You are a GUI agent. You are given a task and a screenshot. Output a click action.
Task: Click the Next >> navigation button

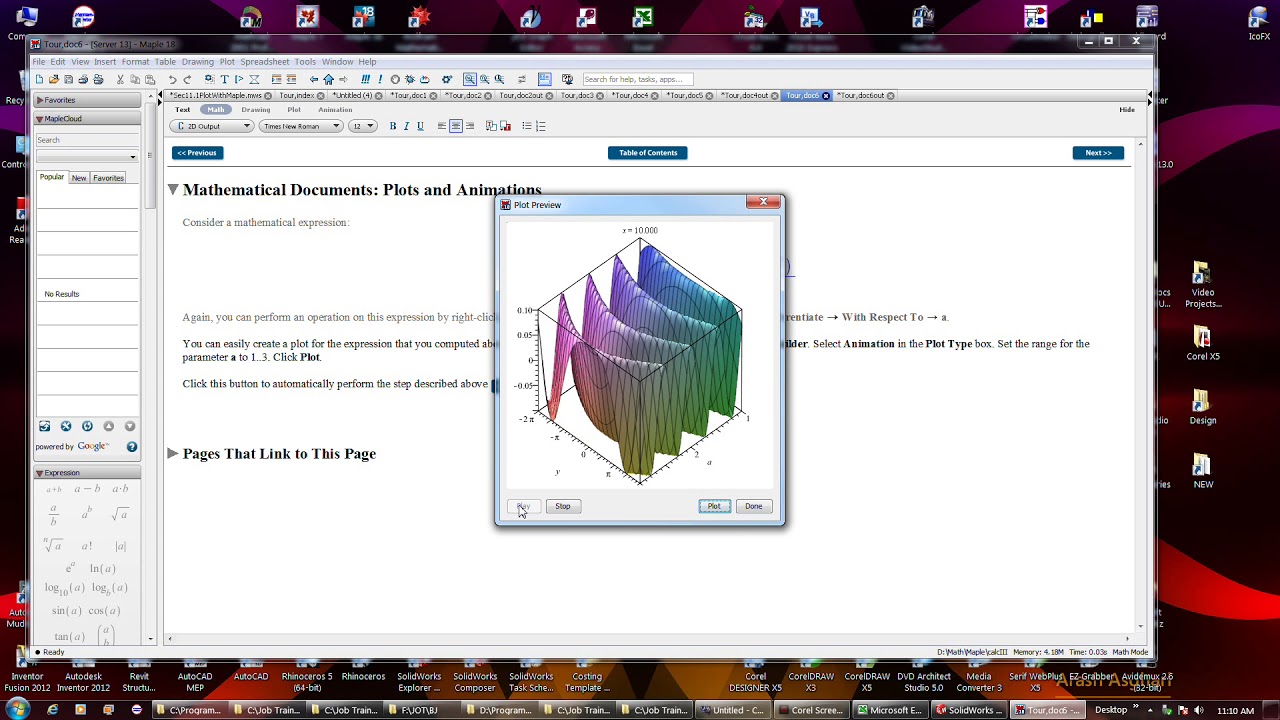click(1098, 153)
